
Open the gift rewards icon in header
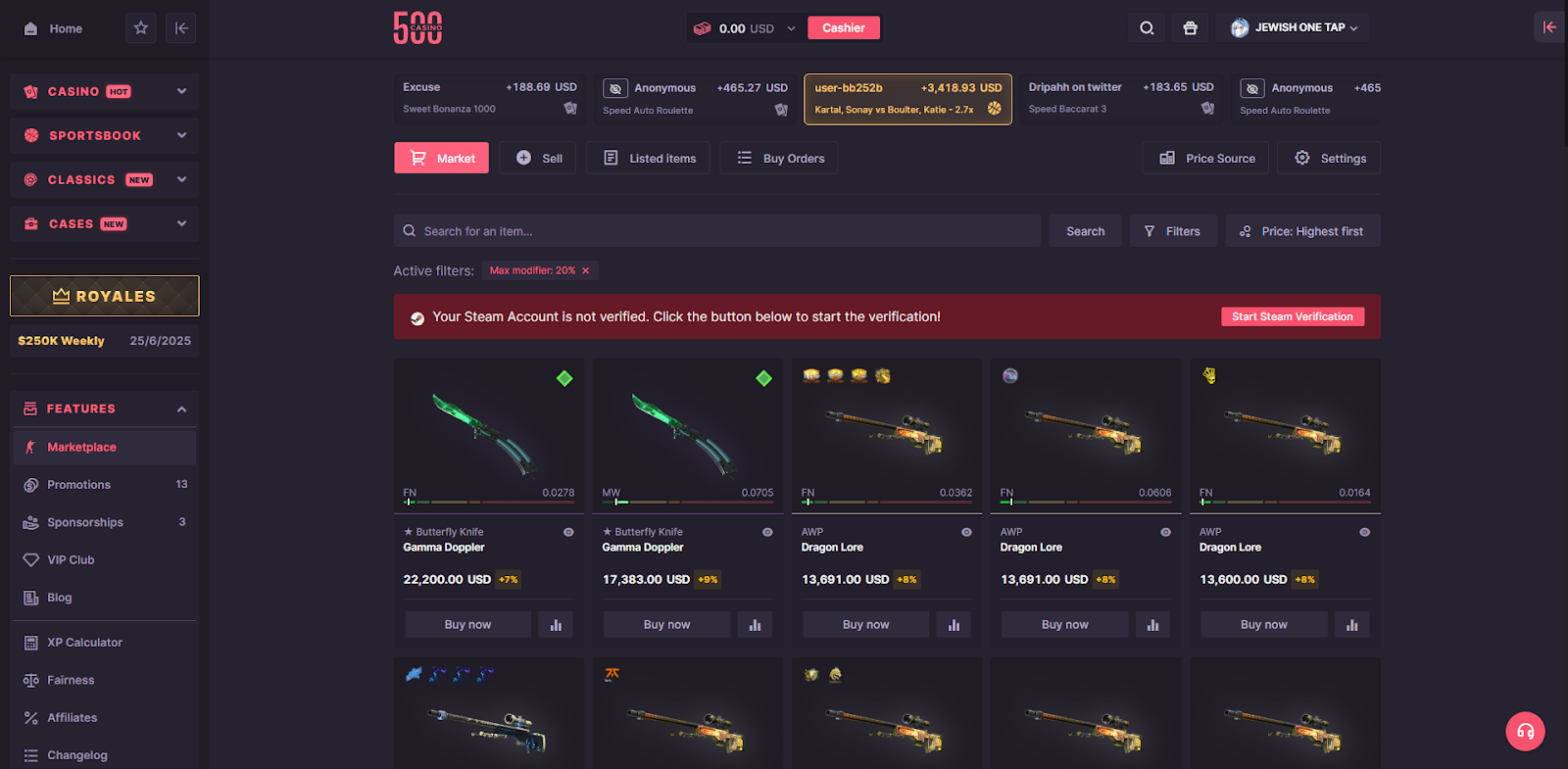(x=1190, y=28)
